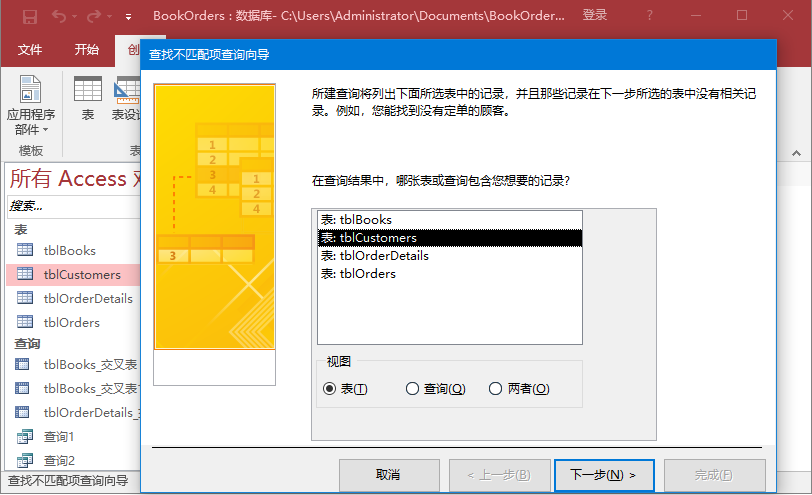Click the Undo arrow icon
The height and width of the screenshot is (495, 812).
[x=58, y=16]
